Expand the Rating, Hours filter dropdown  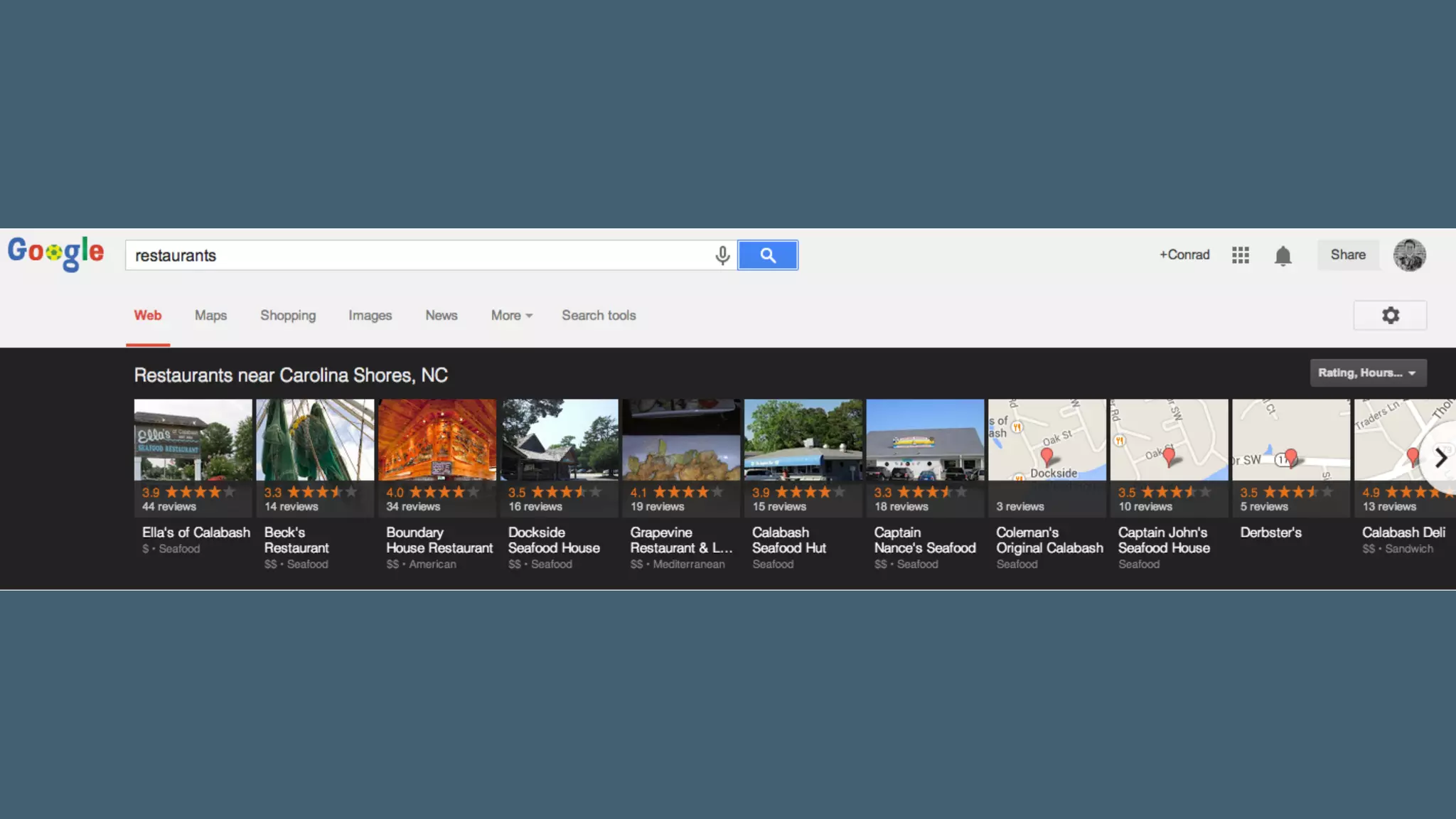coord(1367,373)
